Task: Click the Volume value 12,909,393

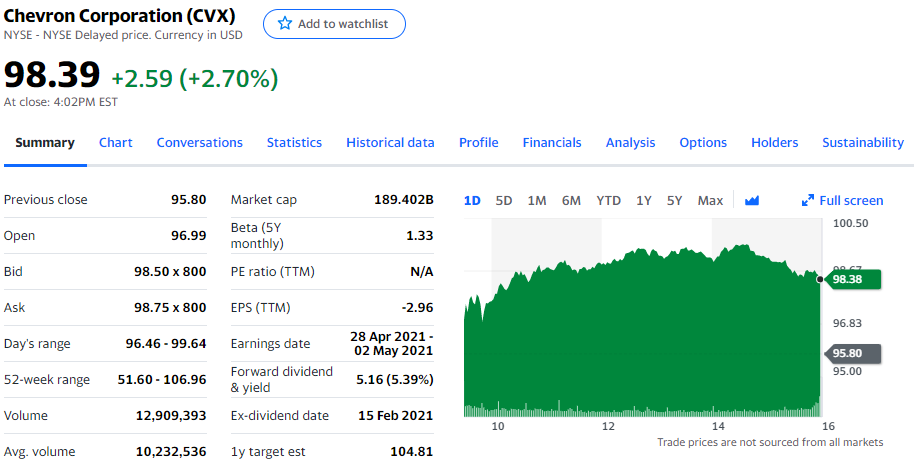Action: (171, 416)
